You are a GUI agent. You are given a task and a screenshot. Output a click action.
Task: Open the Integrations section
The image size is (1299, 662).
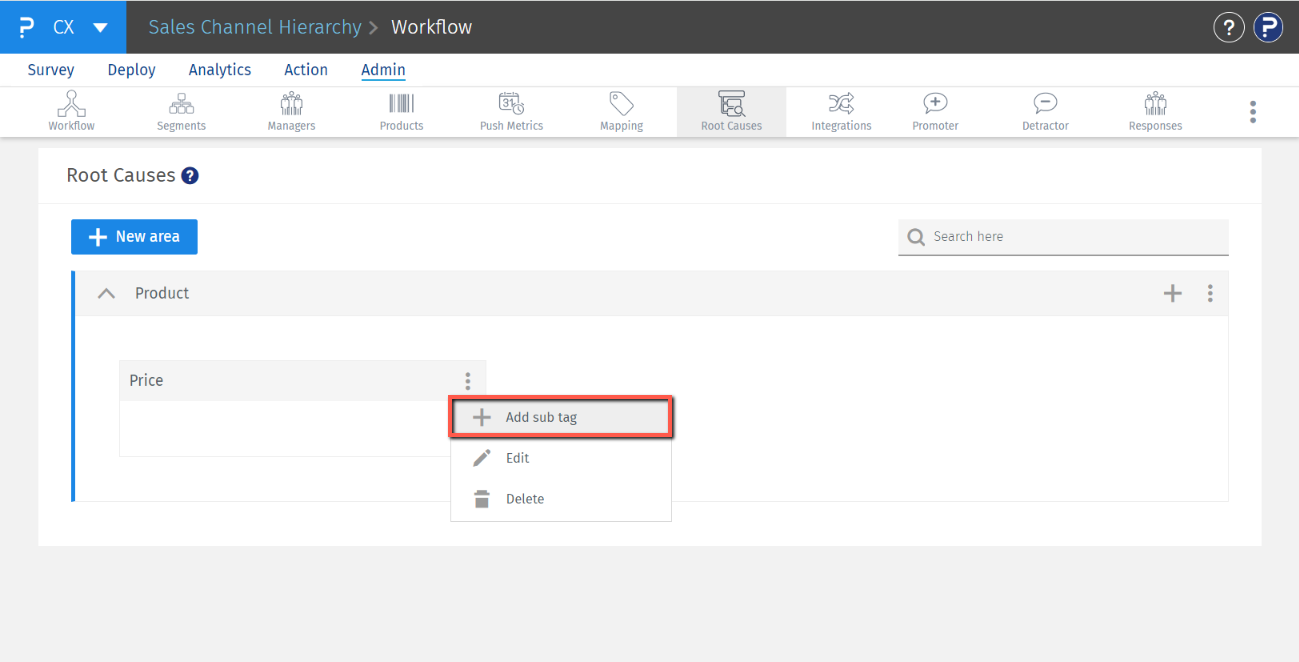[x=841, y=111]
